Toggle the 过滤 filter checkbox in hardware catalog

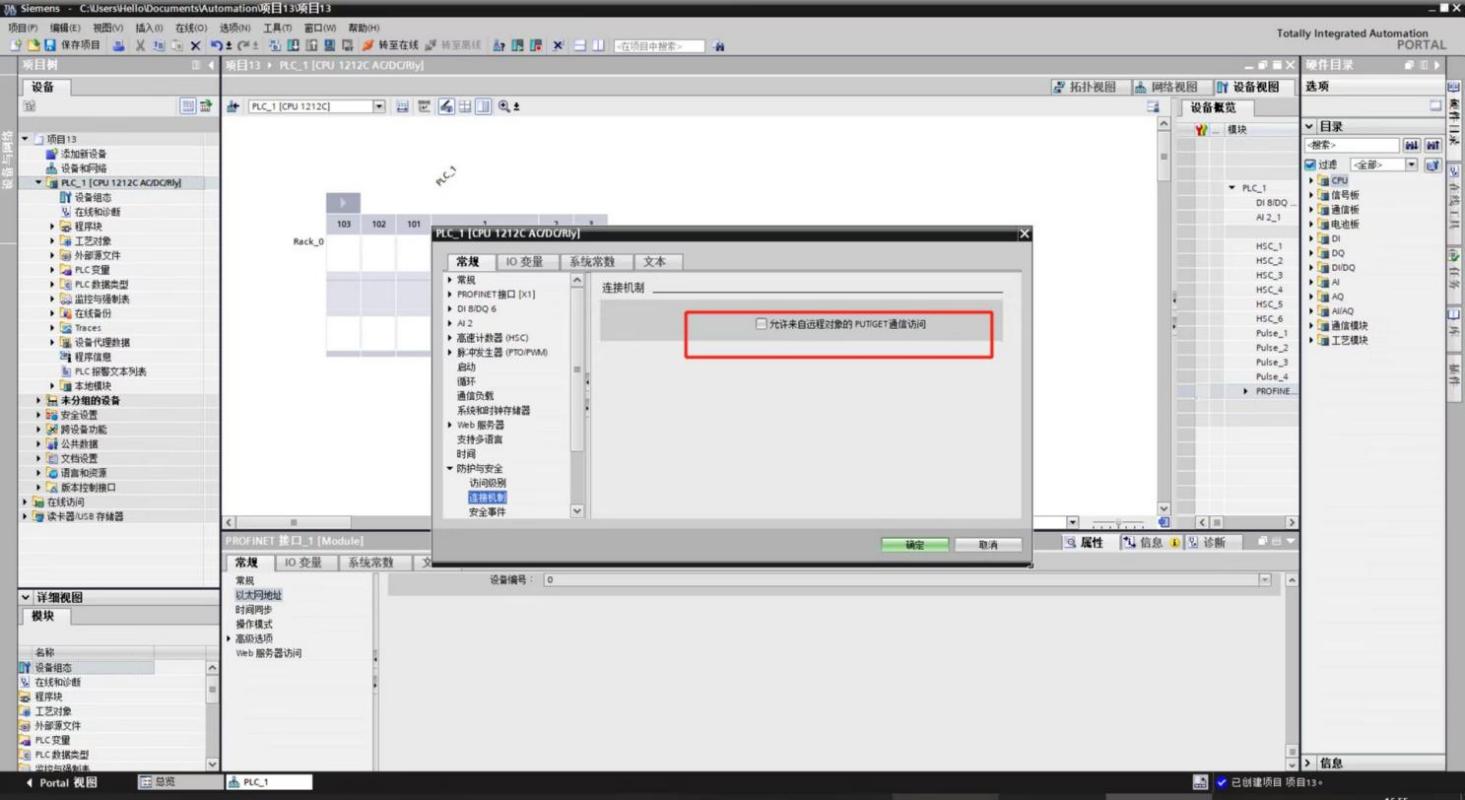coord(1310,164)
